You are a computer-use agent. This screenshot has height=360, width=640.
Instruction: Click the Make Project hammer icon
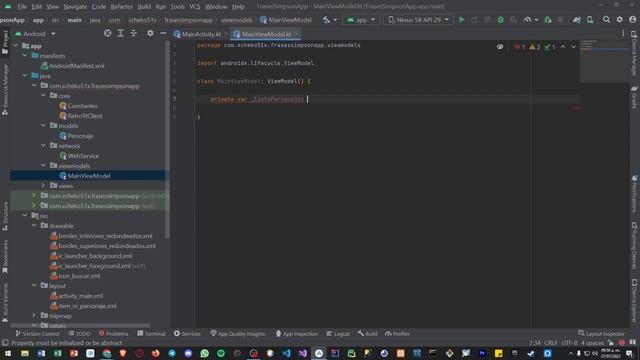(x=326, y=20)
